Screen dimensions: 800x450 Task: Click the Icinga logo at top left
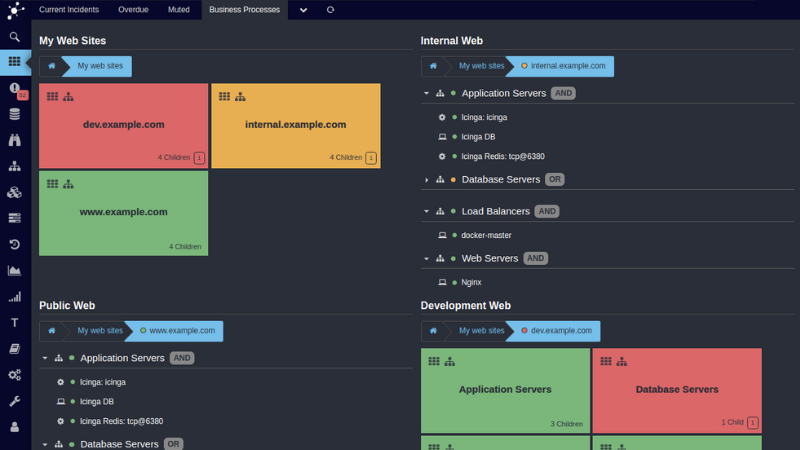pos(15,11)
